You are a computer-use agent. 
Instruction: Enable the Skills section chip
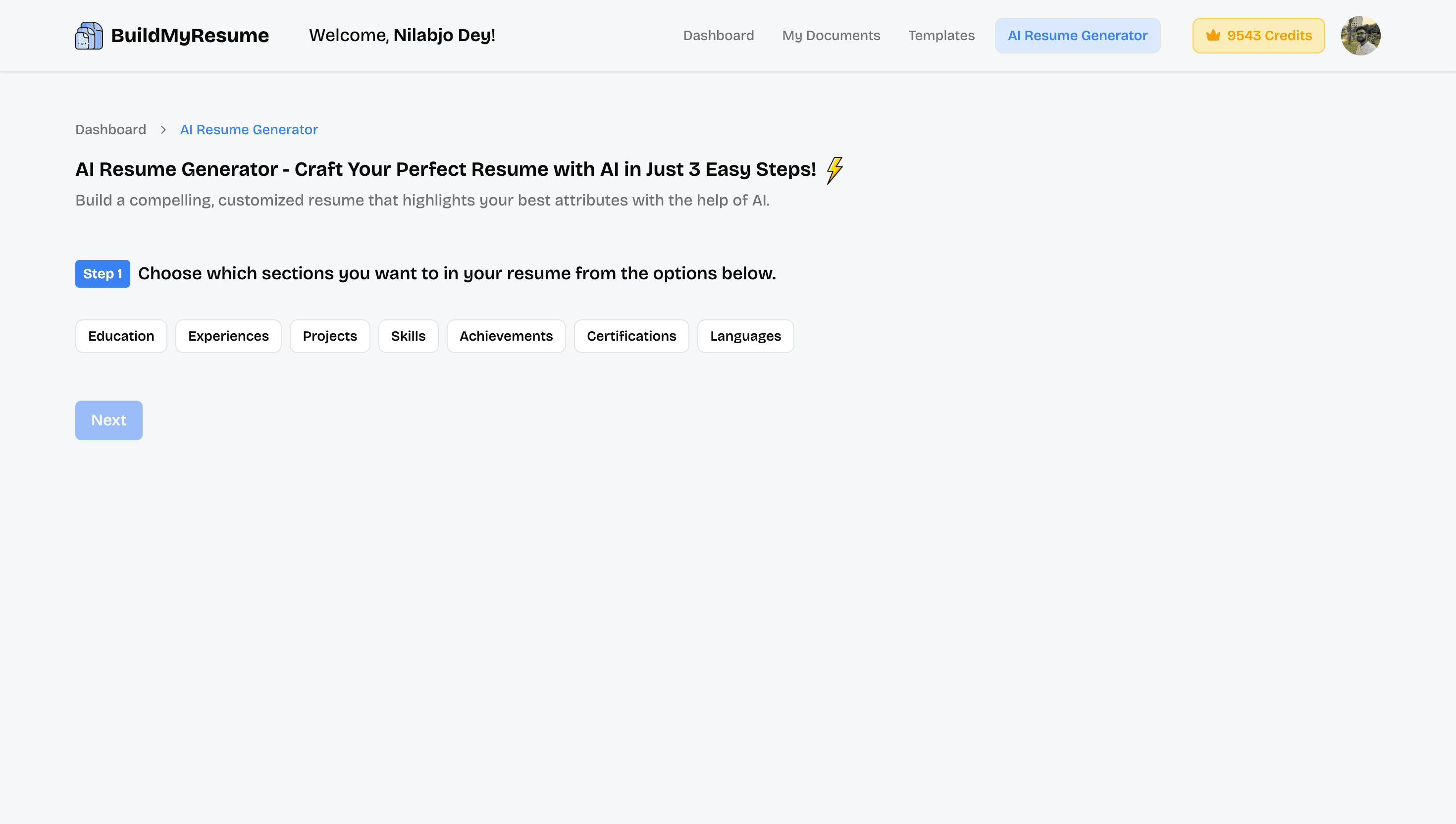(x=409, y=336)
